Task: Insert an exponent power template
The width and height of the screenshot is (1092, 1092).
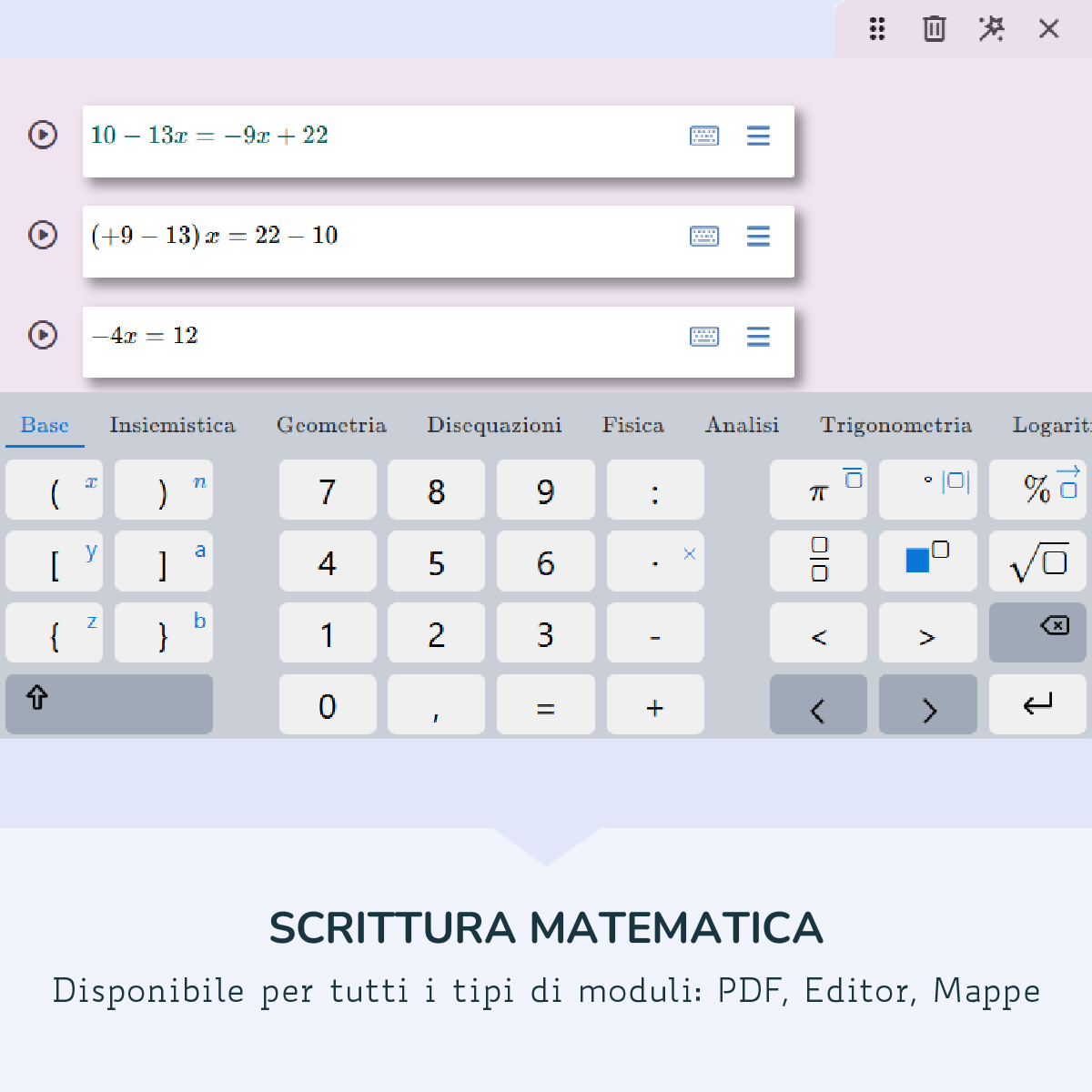Action: (928, 561)
